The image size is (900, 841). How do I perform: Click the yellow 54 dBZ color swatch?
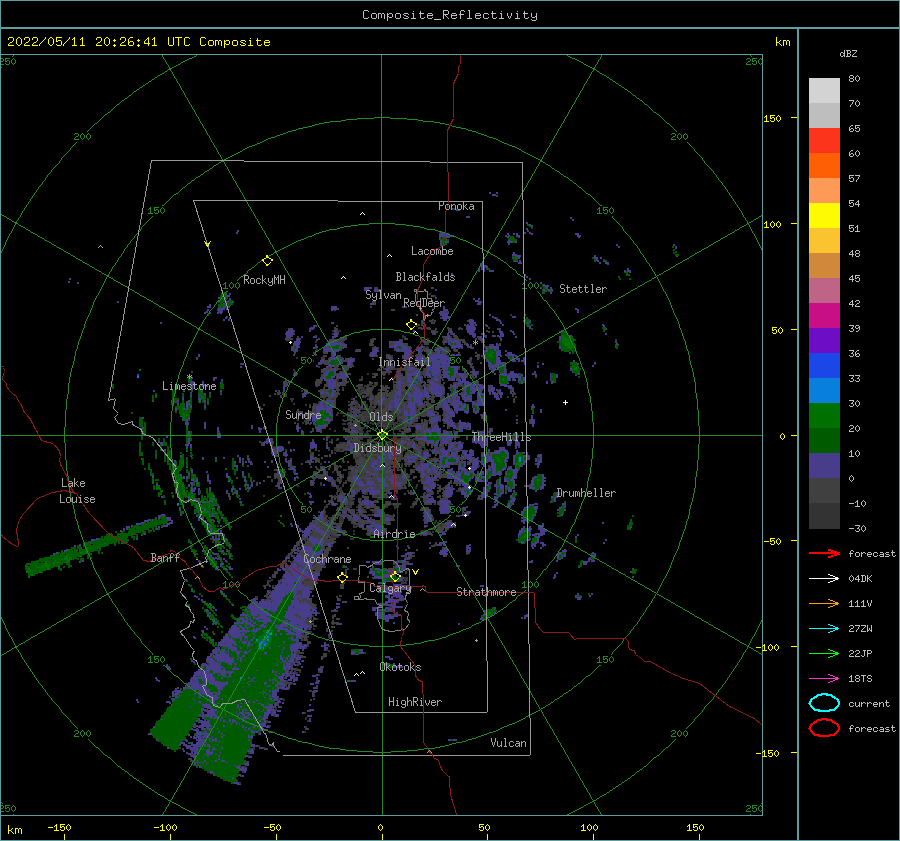pos(824,216)
